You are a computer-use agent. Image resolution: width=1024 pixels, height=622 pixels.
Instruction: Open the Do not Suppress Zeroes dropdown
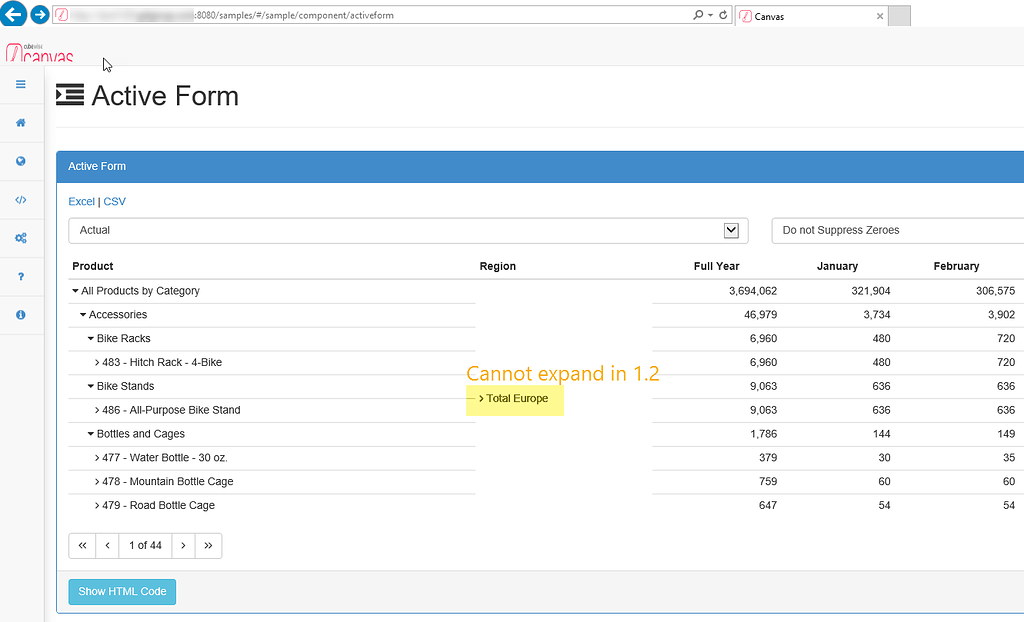897,231
